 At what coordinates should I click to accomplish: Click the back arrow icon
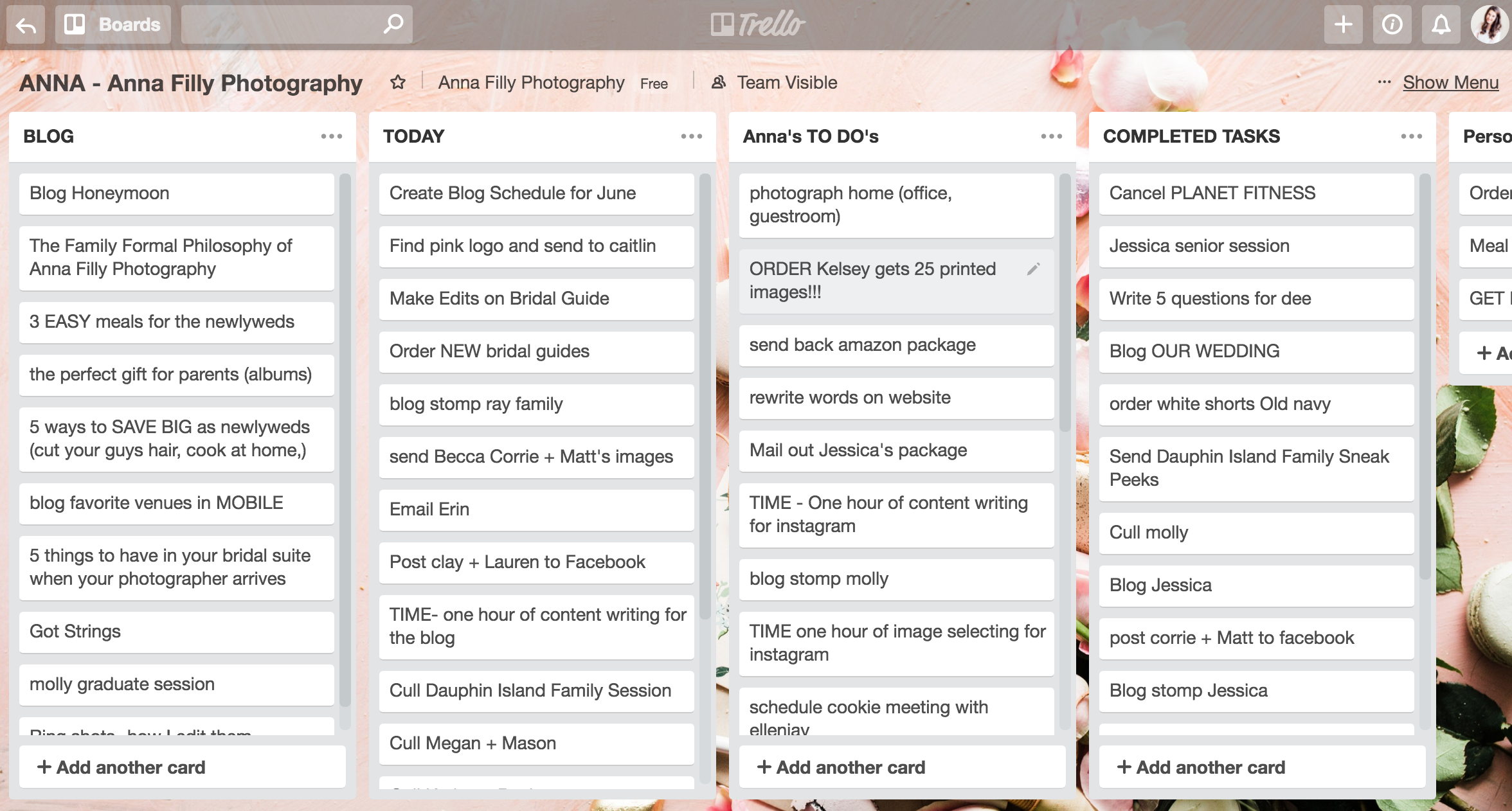coord(26,24)
